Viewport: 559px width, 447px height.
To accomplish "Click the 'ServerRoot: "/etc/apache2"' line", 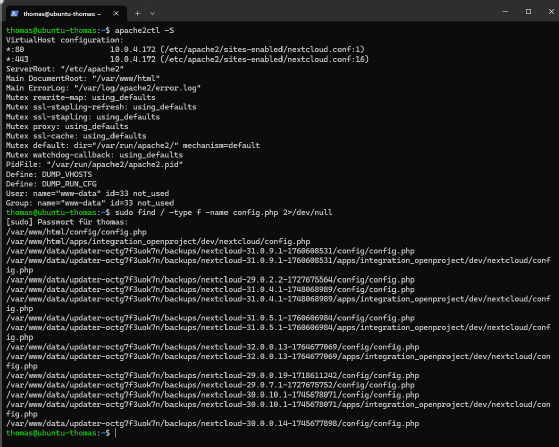I will (x=65, y=69).
